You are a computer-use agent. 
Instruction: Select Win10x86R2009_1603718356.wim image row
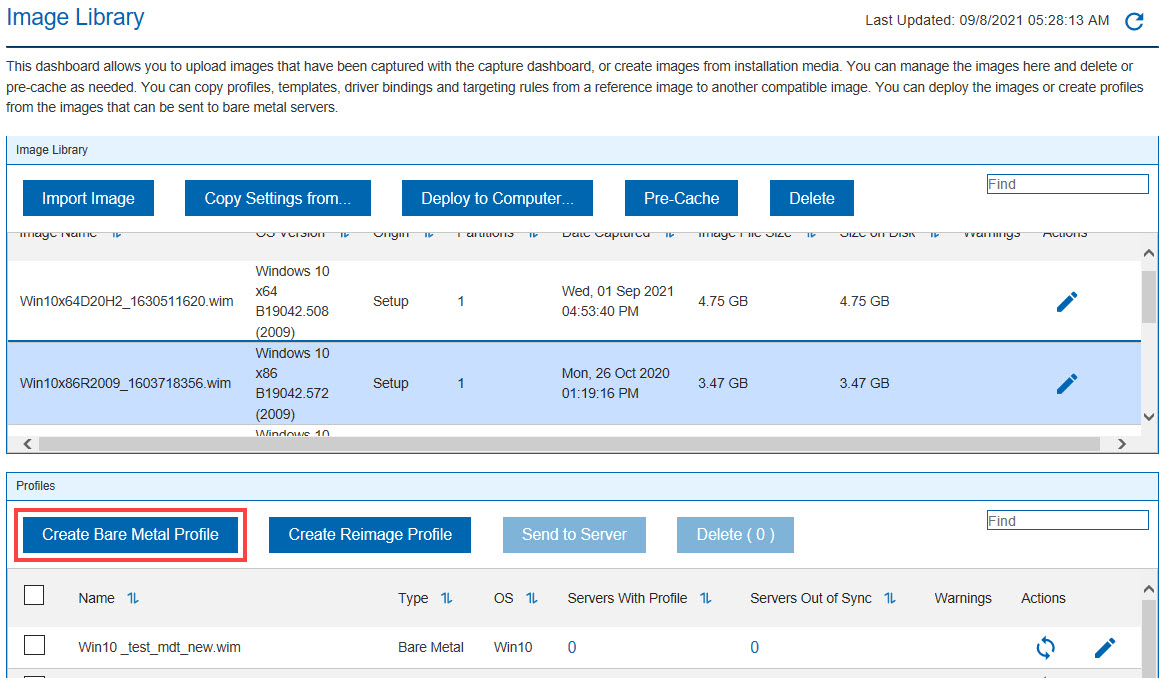[574, 384]
